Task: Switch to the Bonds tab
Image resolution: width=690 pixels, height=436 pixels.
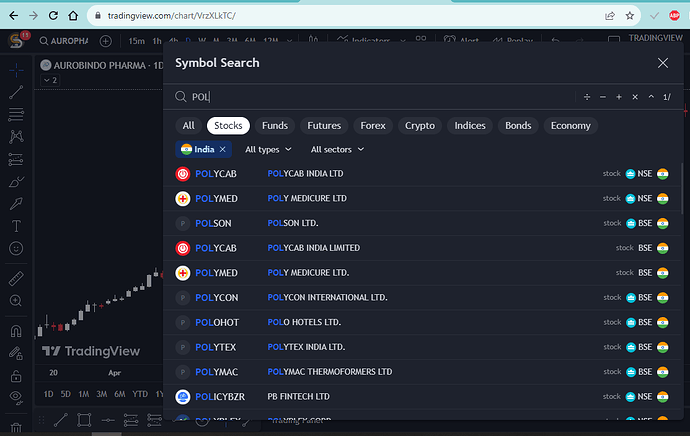Action: [518, 126]
